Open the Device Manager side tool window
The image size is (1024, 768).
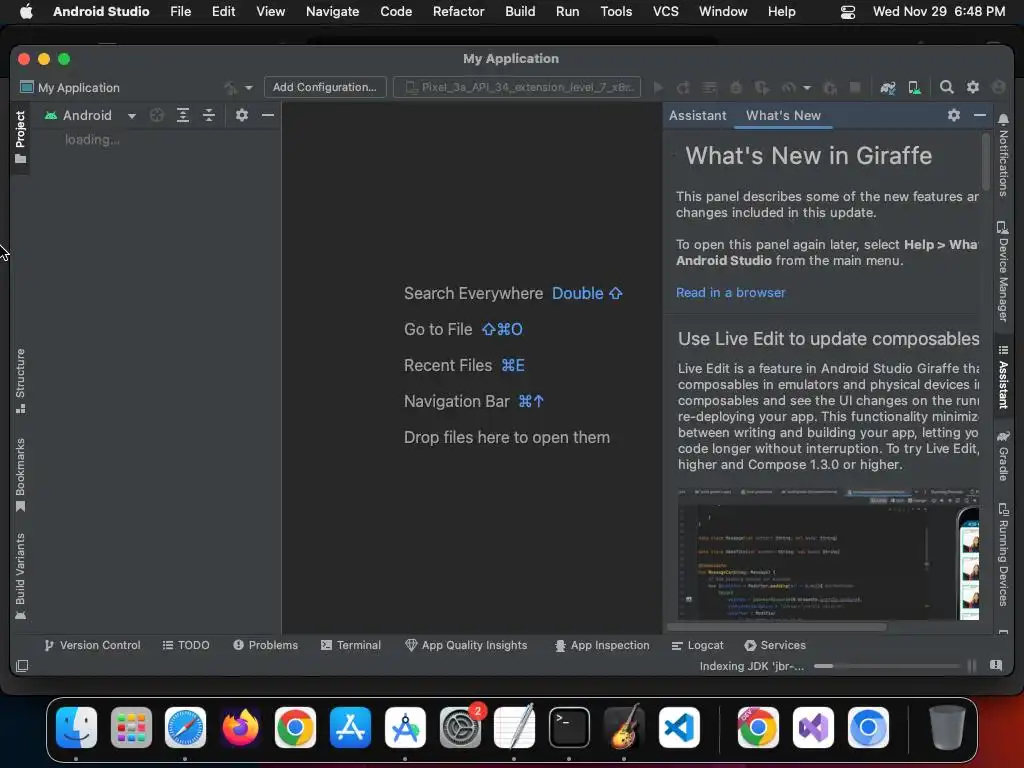click(1003, 271)
